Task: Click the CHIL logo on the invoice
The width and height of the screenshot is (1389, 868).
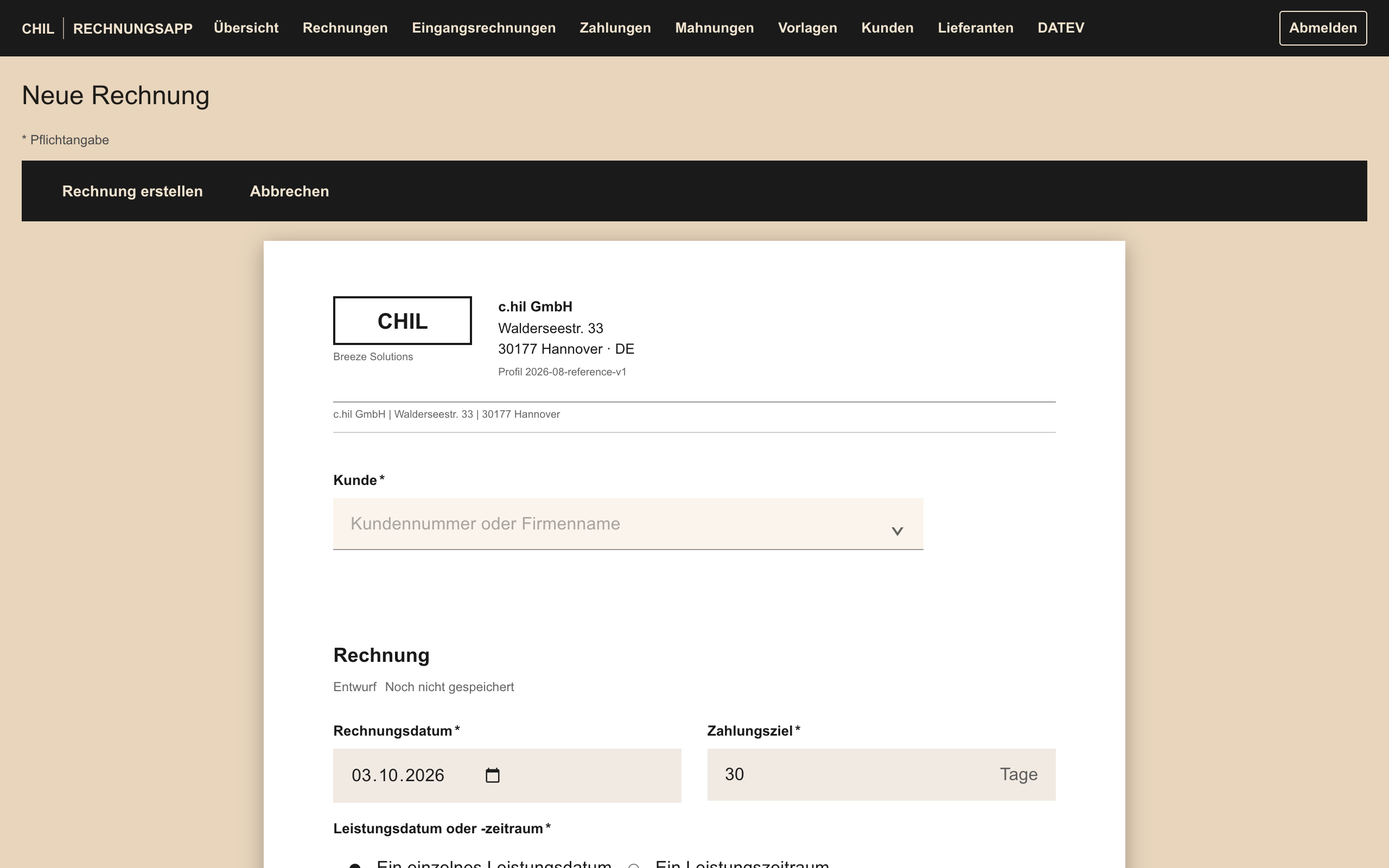Action: pyautogui.click(x=403, y=320)
